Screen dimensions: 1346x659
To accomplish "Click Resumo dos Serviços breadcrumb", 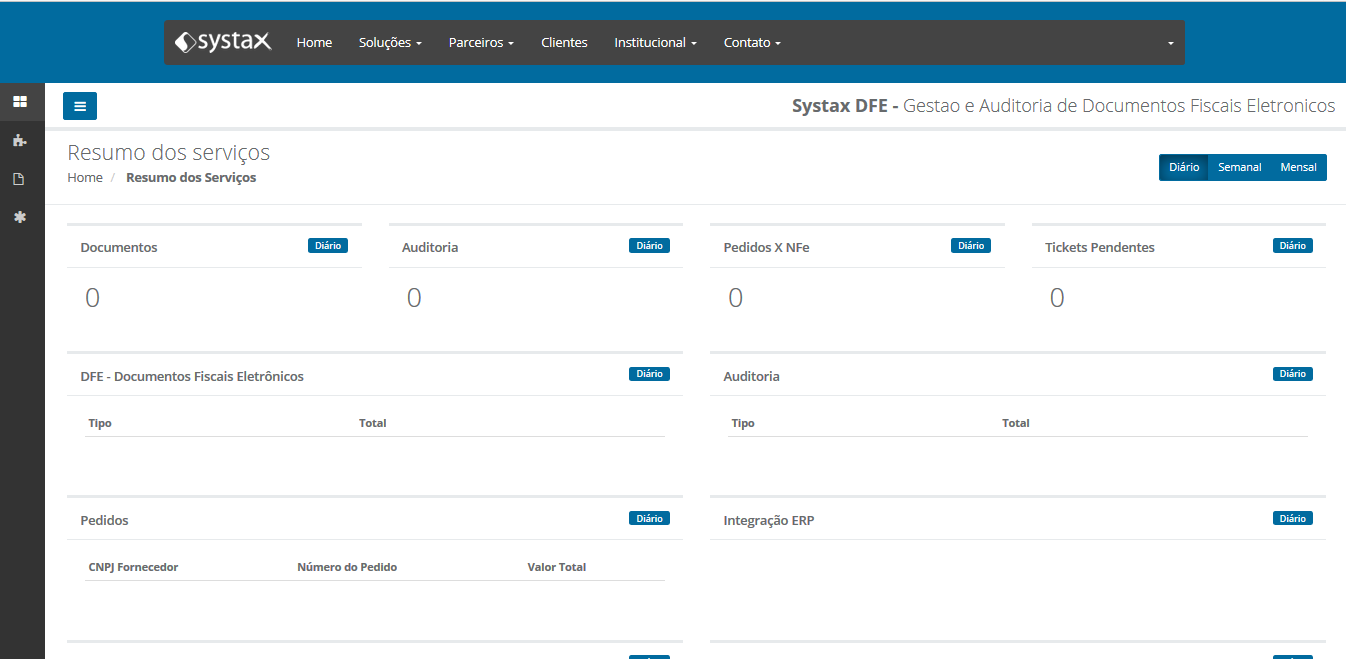I will click(x=191, y=178).
